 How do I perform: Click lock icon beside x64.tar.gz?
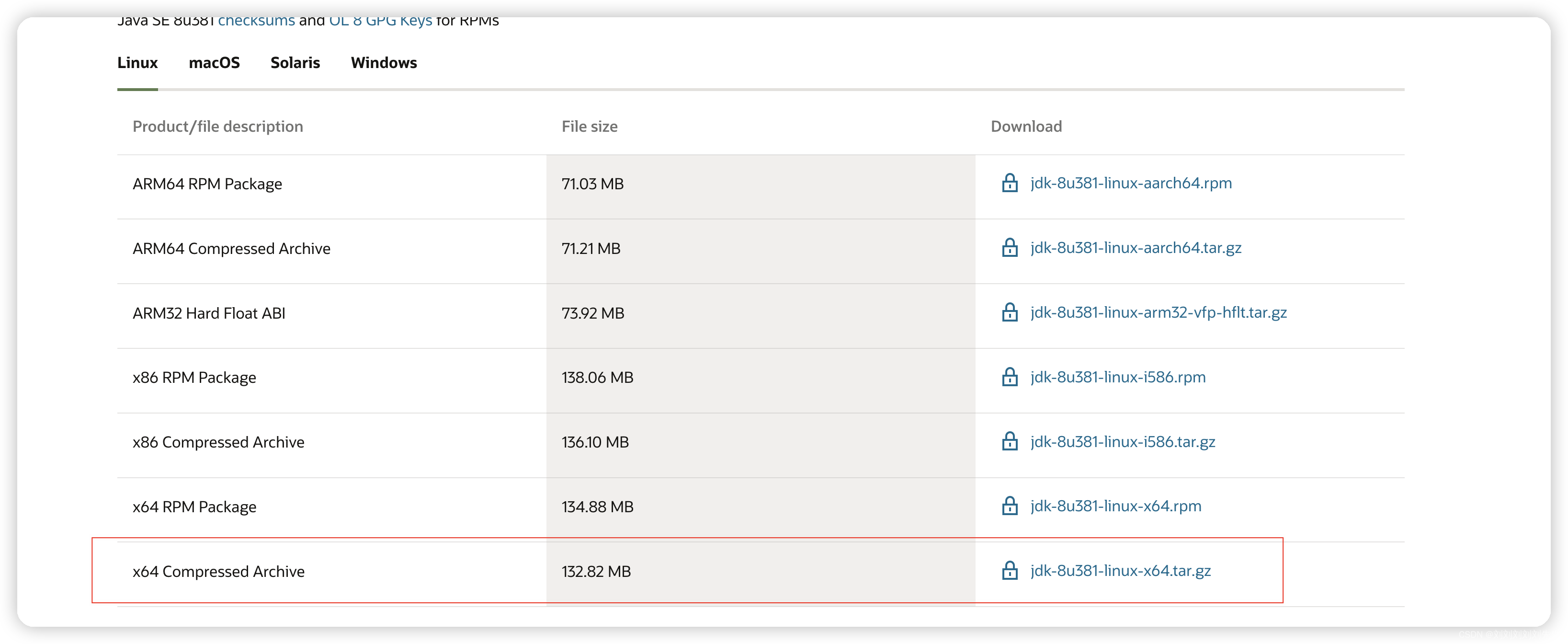tap(1010, 570)
